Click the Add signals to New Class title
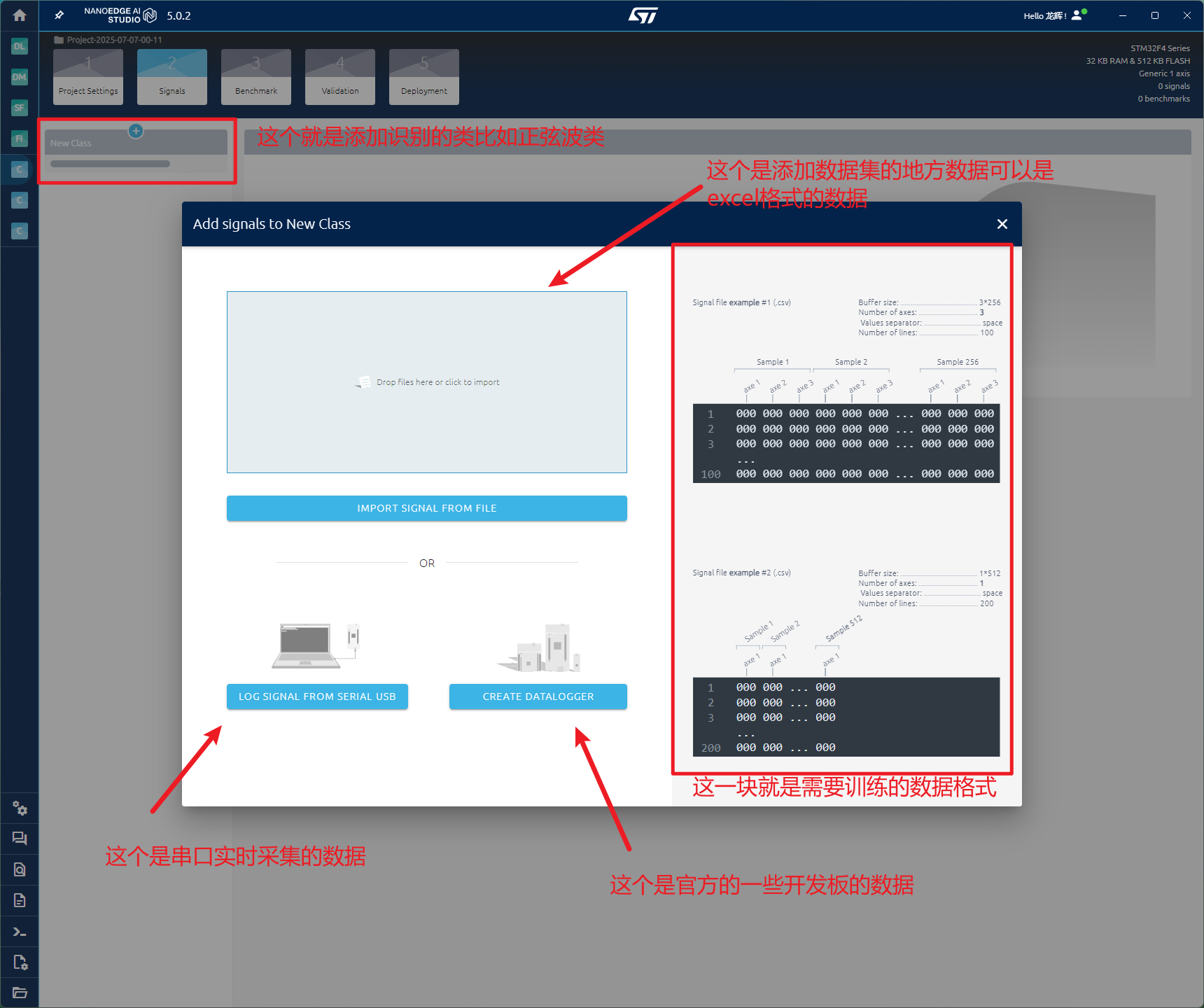The image size is (1204, 1008). pyautogui.click(x=272, y=224)
